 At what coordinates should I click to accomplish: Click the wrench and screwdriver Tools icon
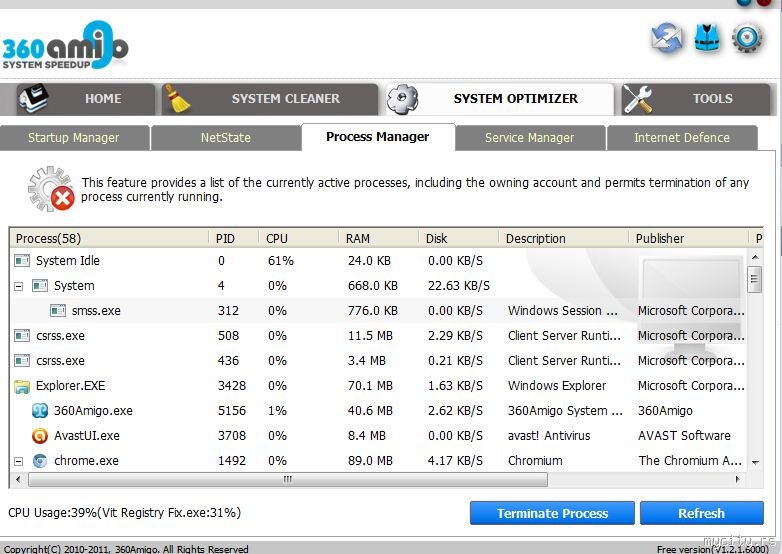click(638, 99)
